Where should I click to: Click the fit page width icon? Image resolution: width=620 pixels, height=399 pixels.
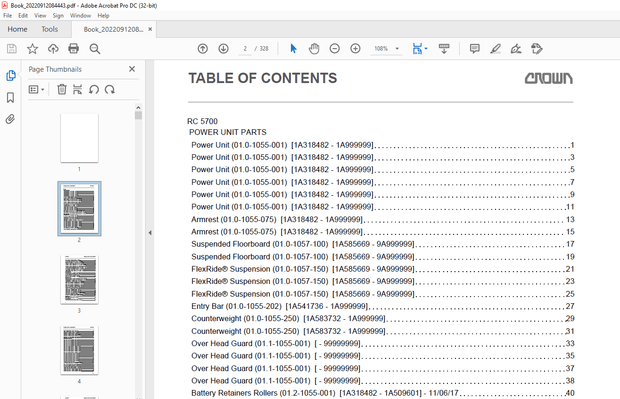click(x=417, y=49)
